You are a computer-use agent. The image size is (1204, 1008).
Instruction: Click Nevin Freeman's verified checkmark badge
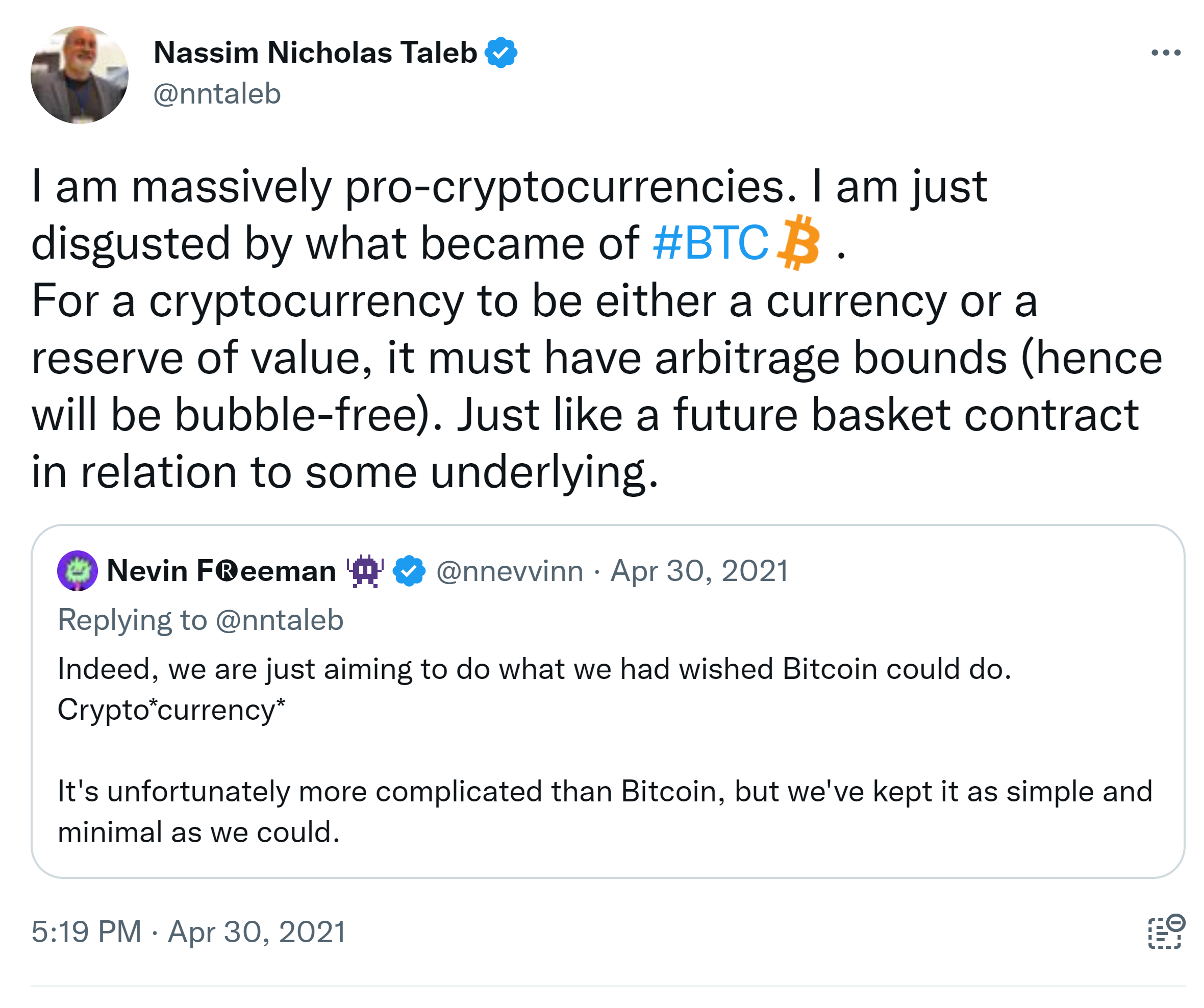pyautogui.click(x=409, y=571)
